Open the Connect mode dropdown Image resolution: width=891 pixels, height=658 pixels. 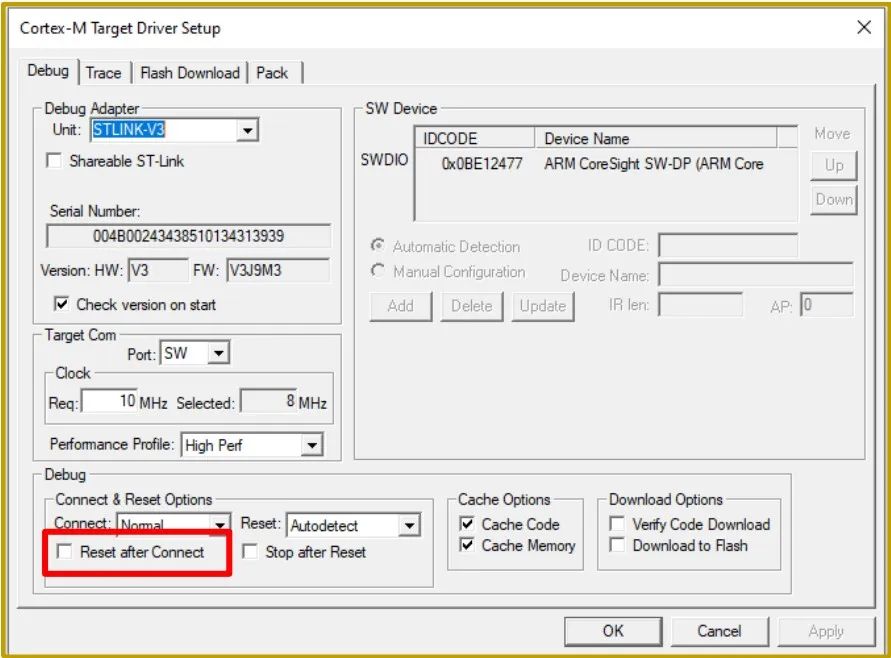(219, 525)
